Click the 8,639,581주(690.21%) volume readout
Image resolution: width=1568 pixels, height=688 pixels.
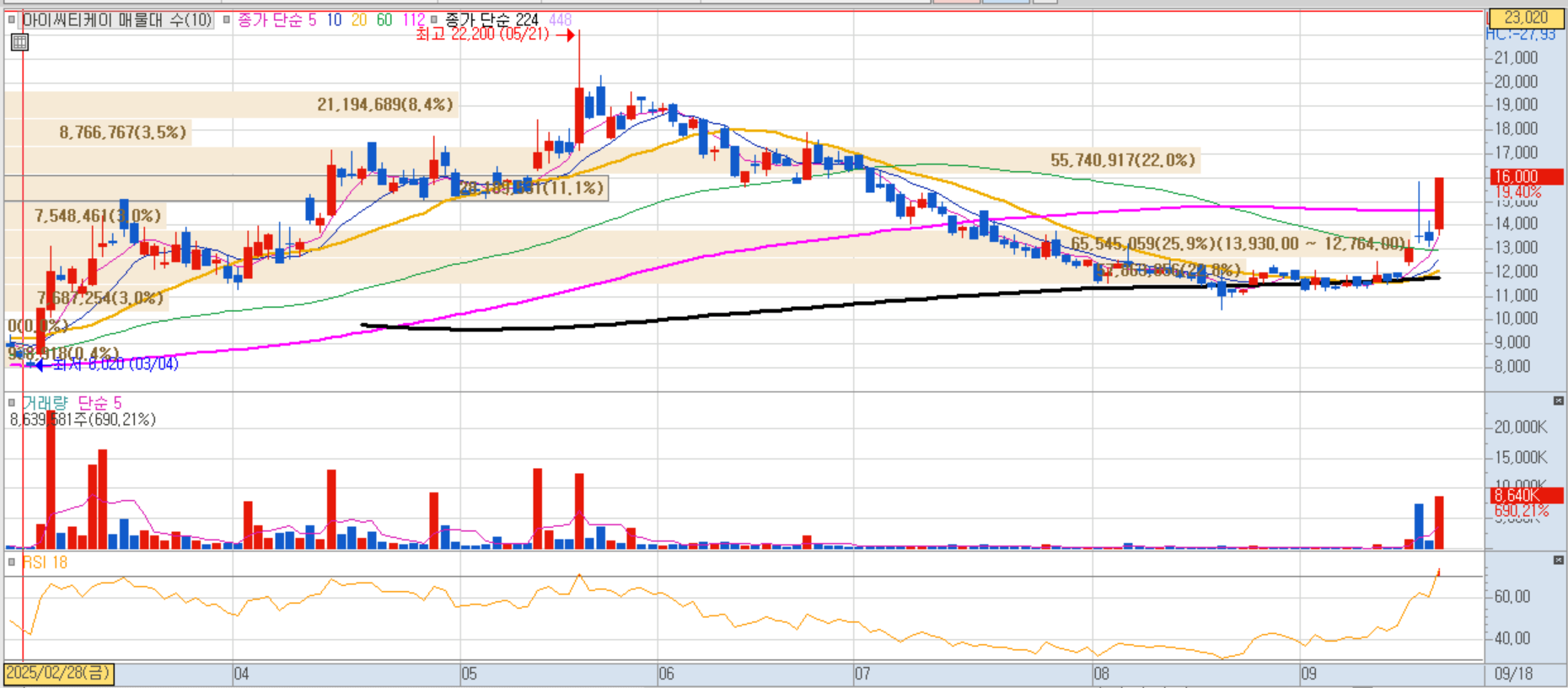83,420
